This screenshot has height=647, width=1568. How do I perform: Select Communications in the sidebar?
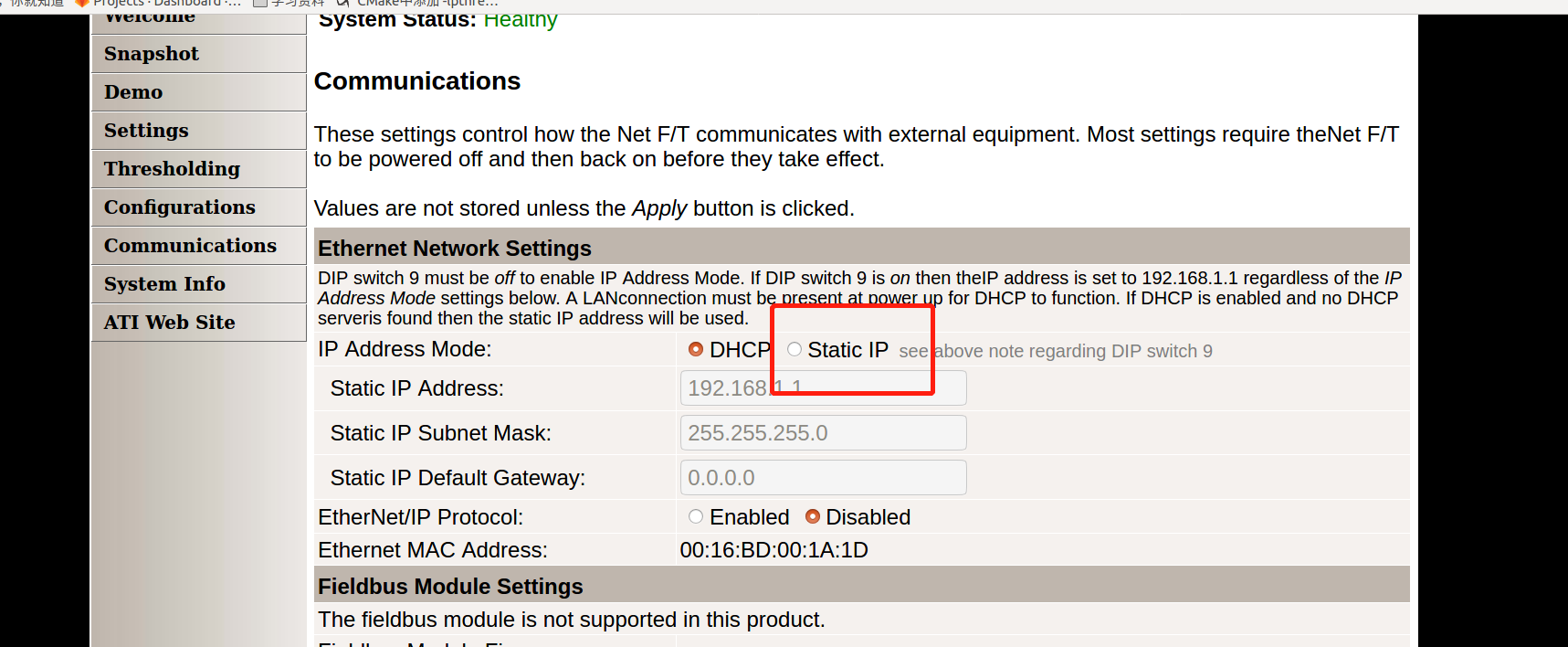[190, 246]
